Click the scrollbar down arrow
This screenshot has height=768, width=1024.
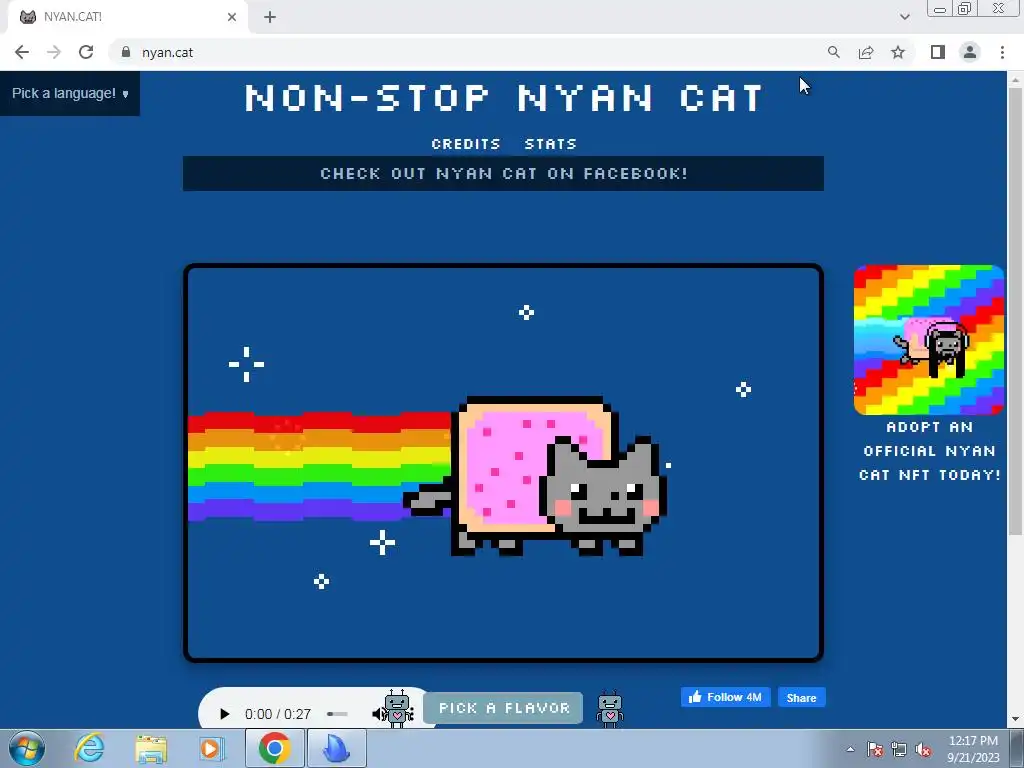1015,720
